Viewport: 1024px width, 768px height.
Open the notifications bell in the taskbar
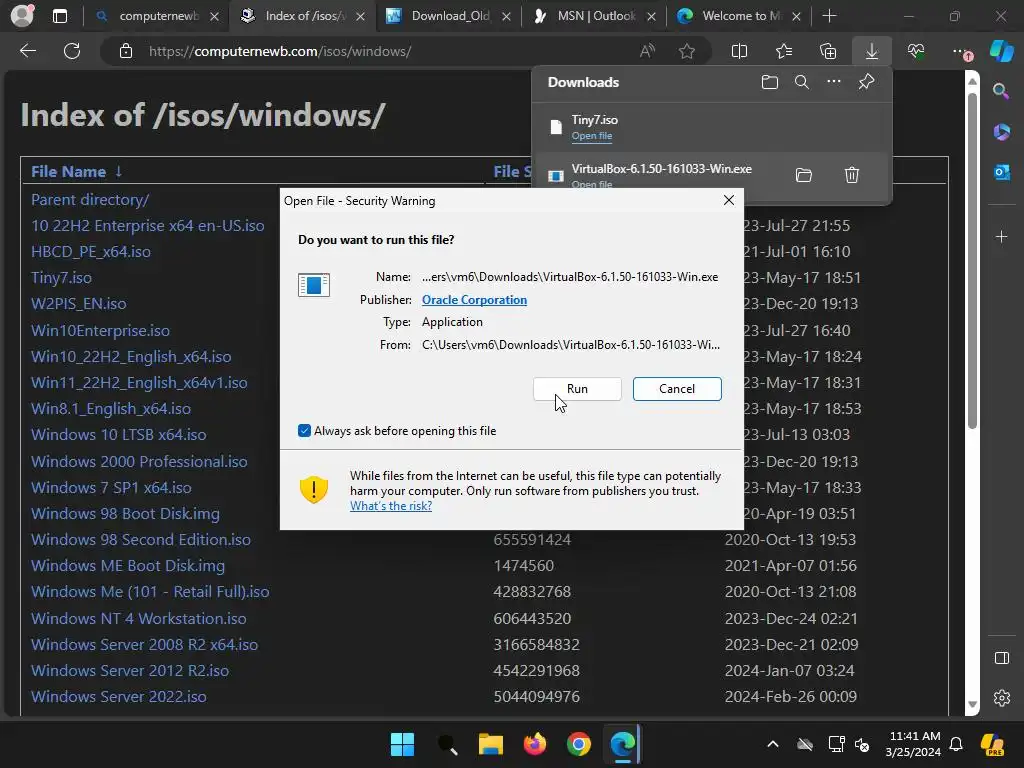[x=956, y=744]
